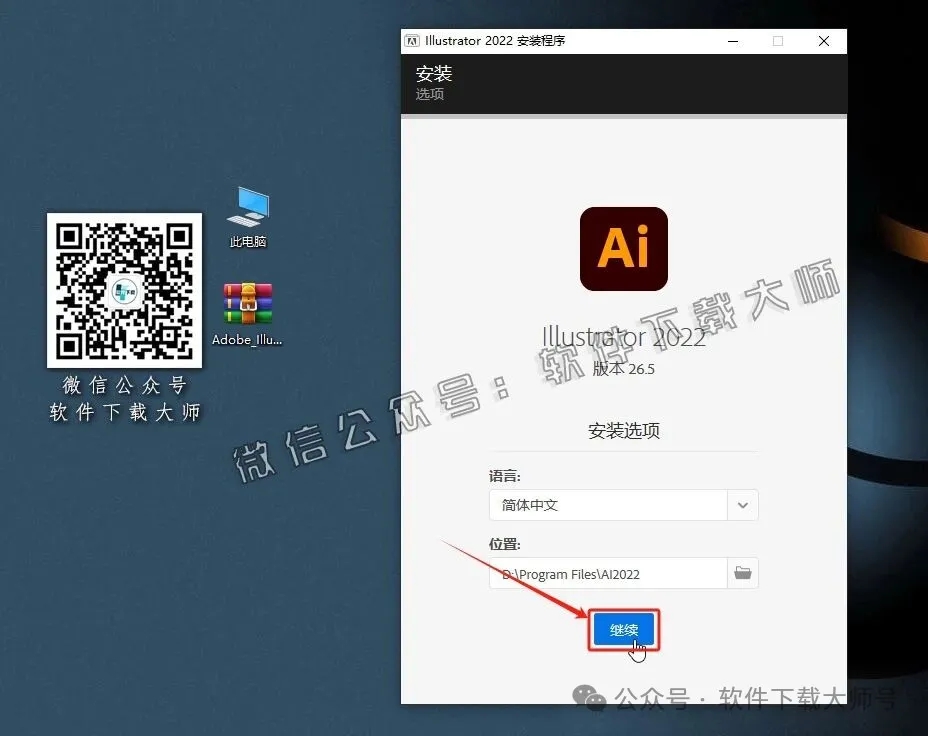Expand the language selection chevron

point(742,505)
